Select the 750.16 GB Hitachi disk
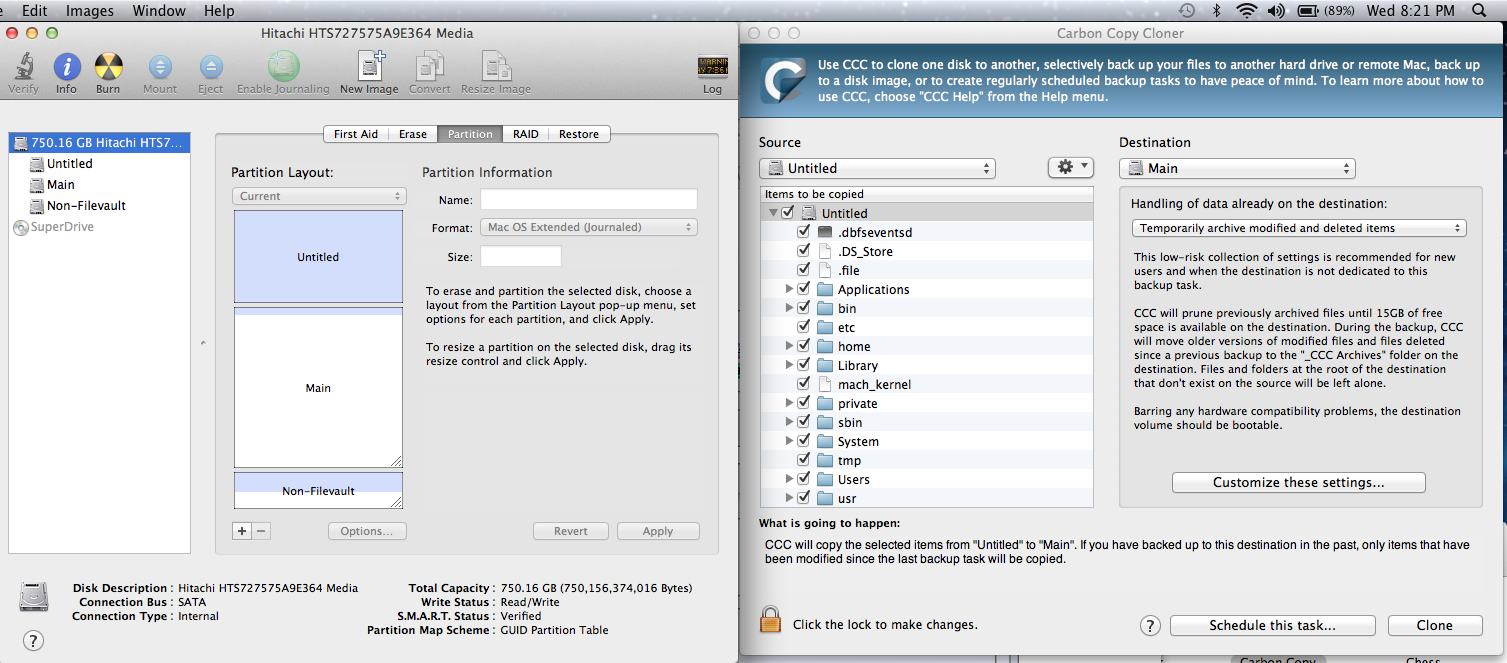 coord(98,143)
